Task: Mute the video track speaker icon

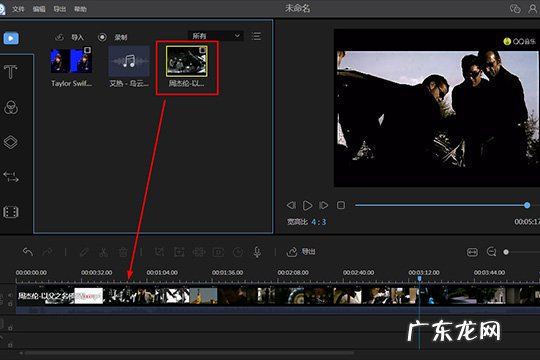Action: click(10, 295)
